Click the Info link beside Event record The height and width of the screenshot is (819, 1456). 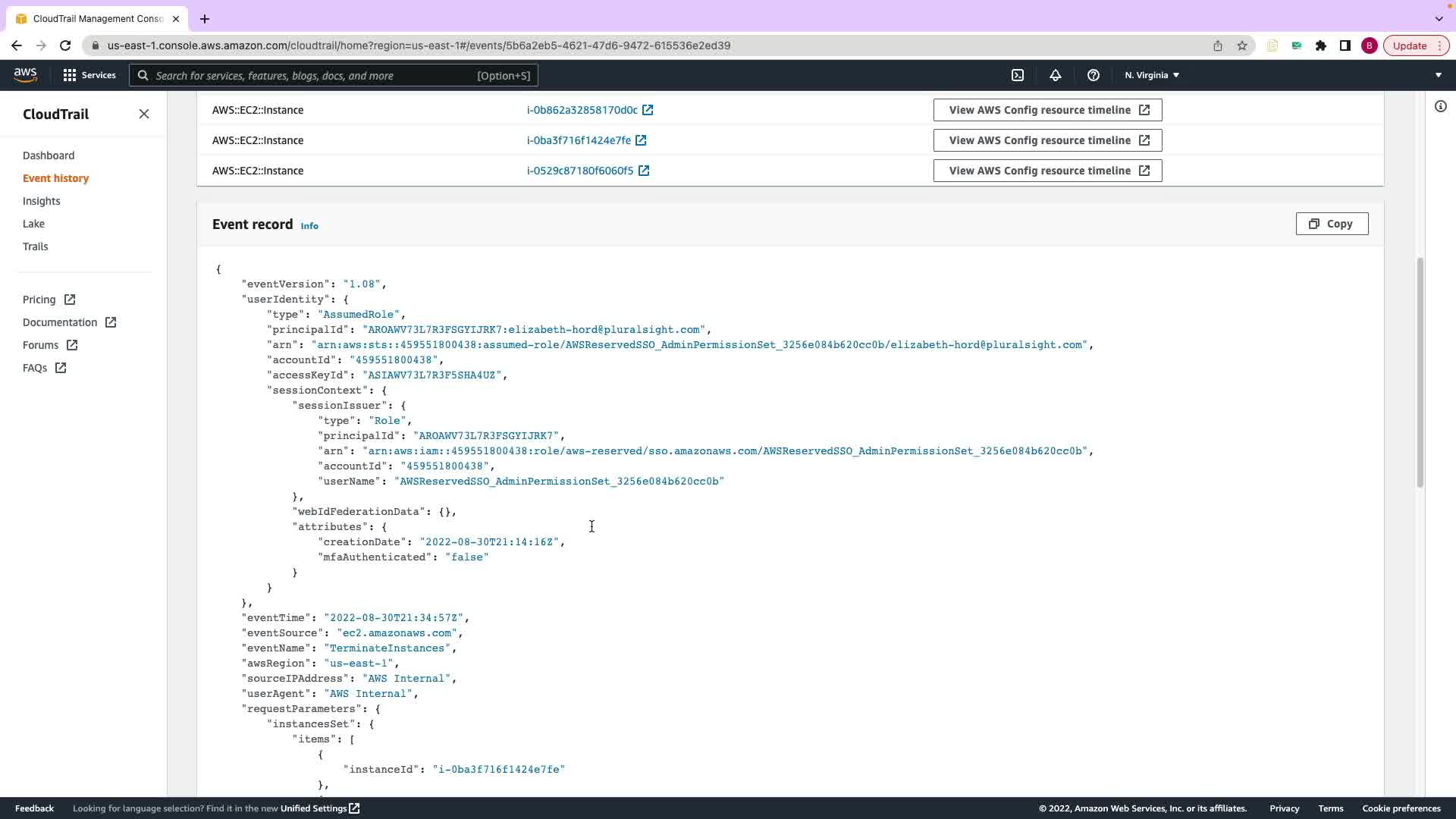point(309,226)
